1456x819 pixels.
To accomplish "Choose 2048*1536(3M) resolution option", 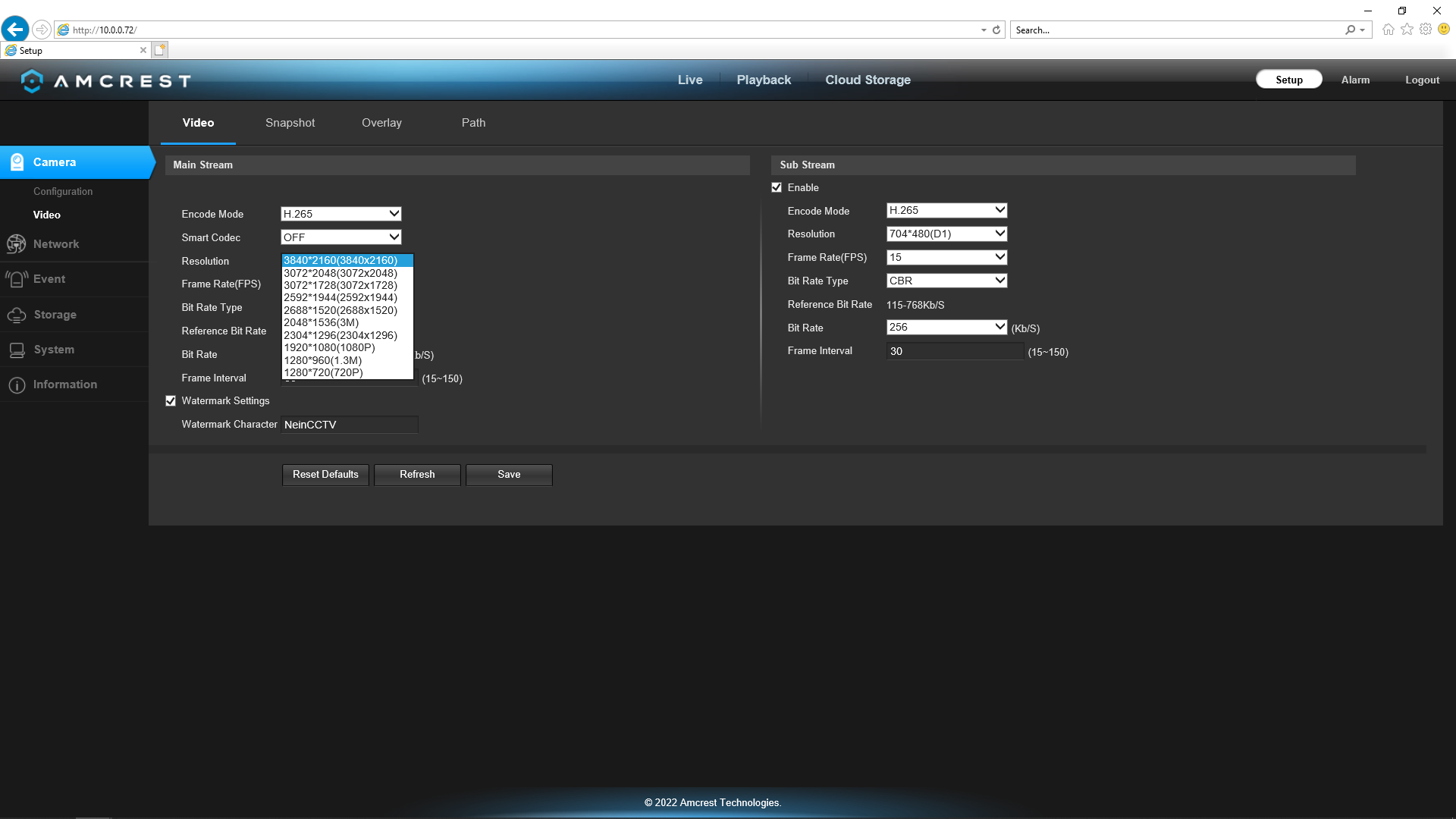I will [347, 322].
